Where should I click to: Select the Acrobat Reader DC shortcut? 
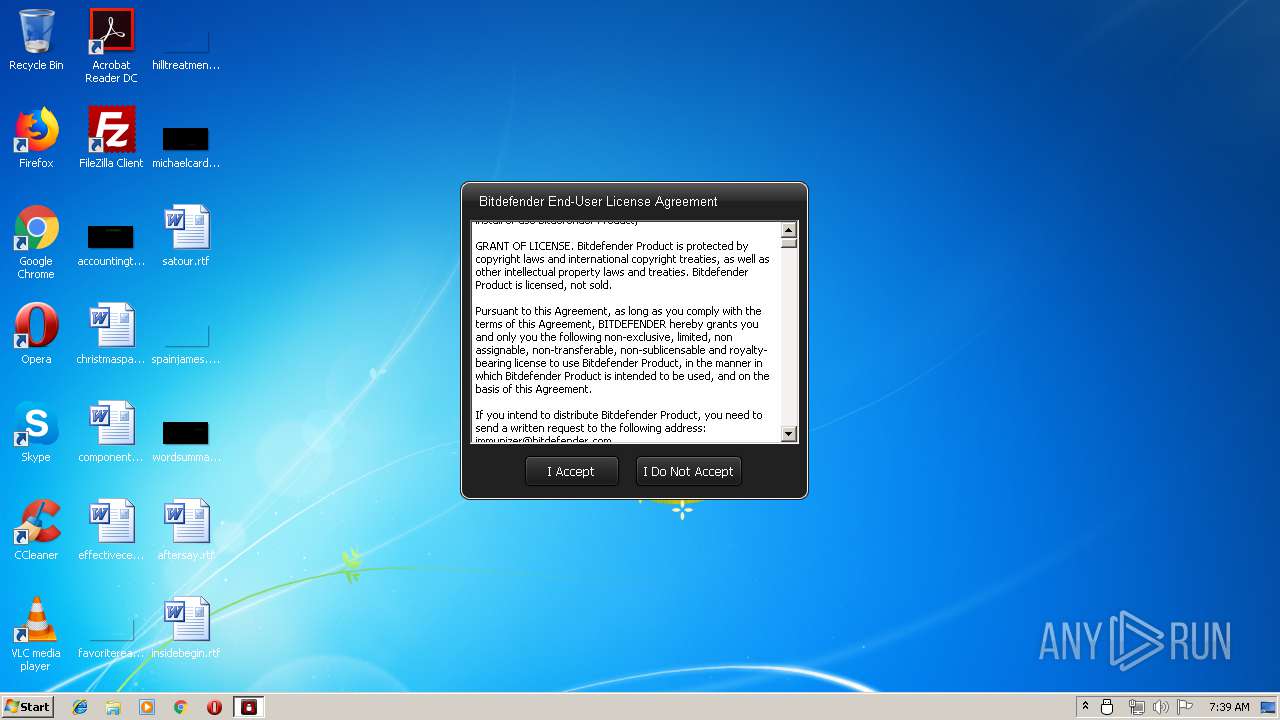point(111,46)
